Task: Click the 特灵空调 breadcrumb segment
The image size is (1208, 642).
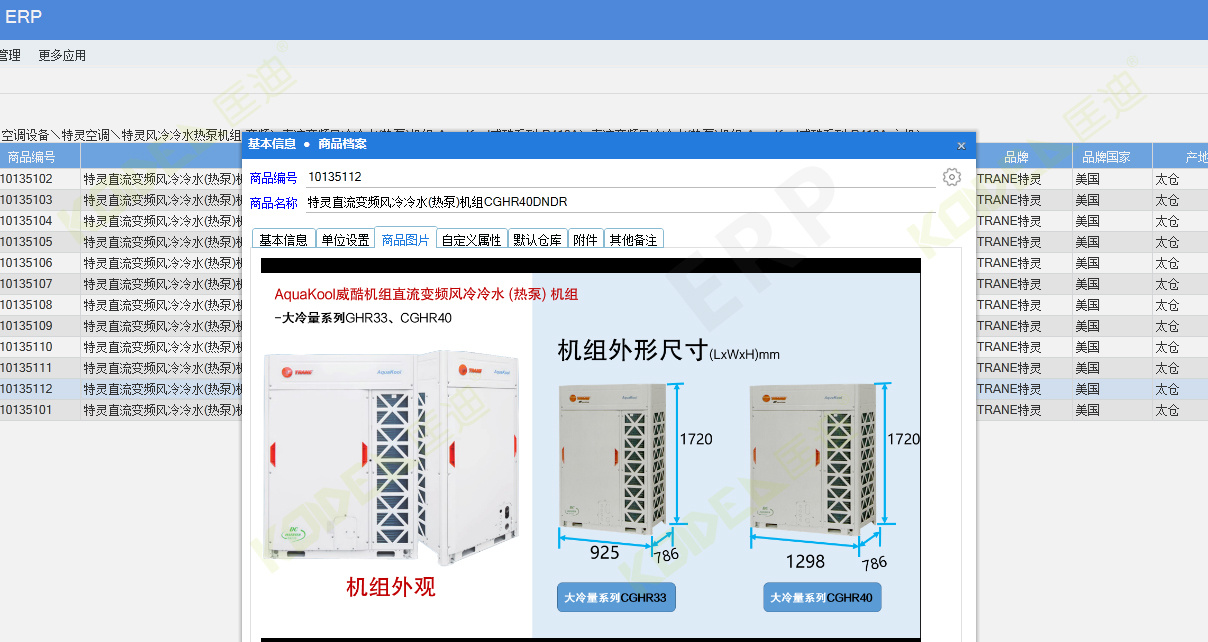Action: (86, 135)
